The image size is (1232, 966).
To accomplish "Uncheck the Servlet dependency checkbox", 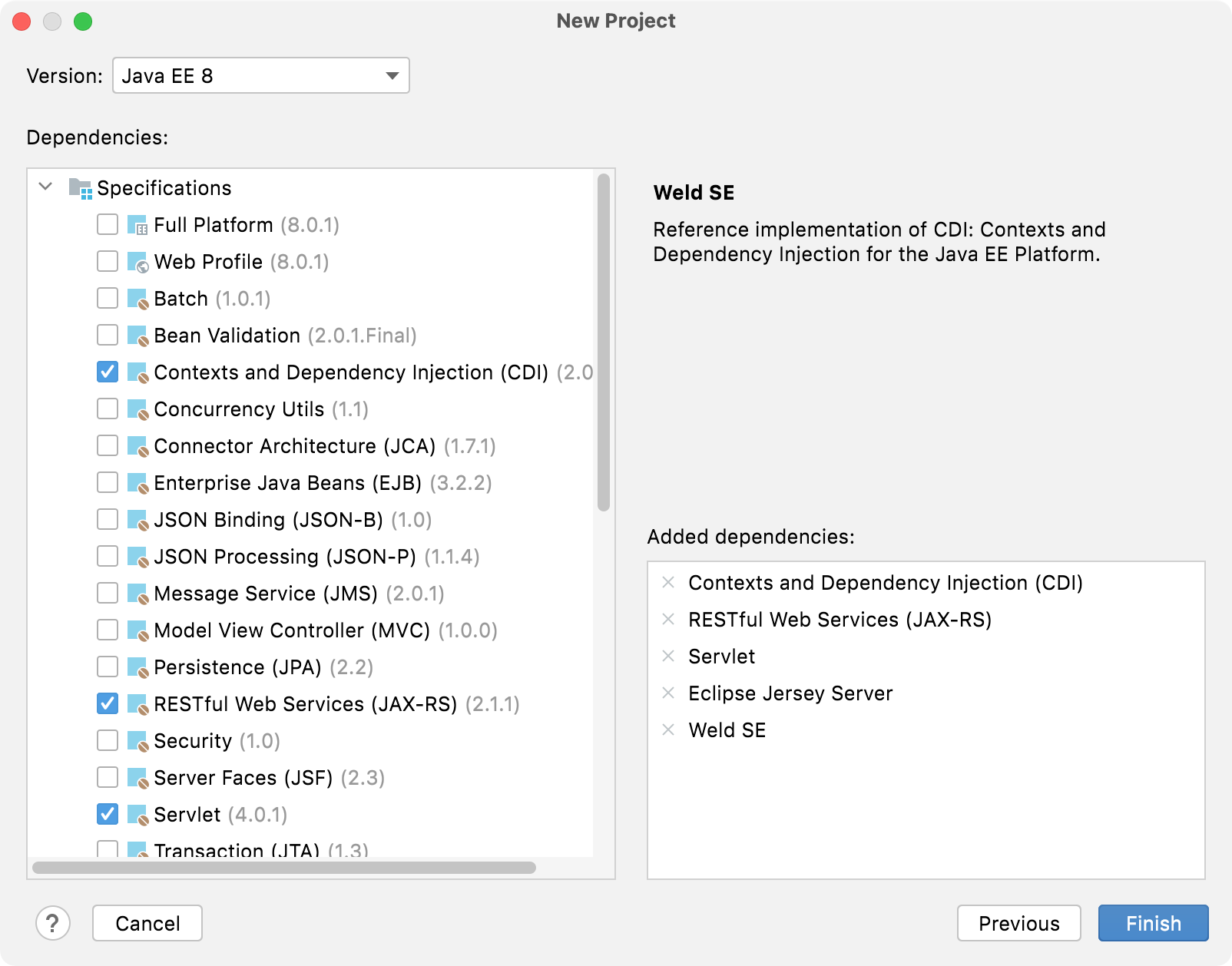I will [x=107, y=815].
